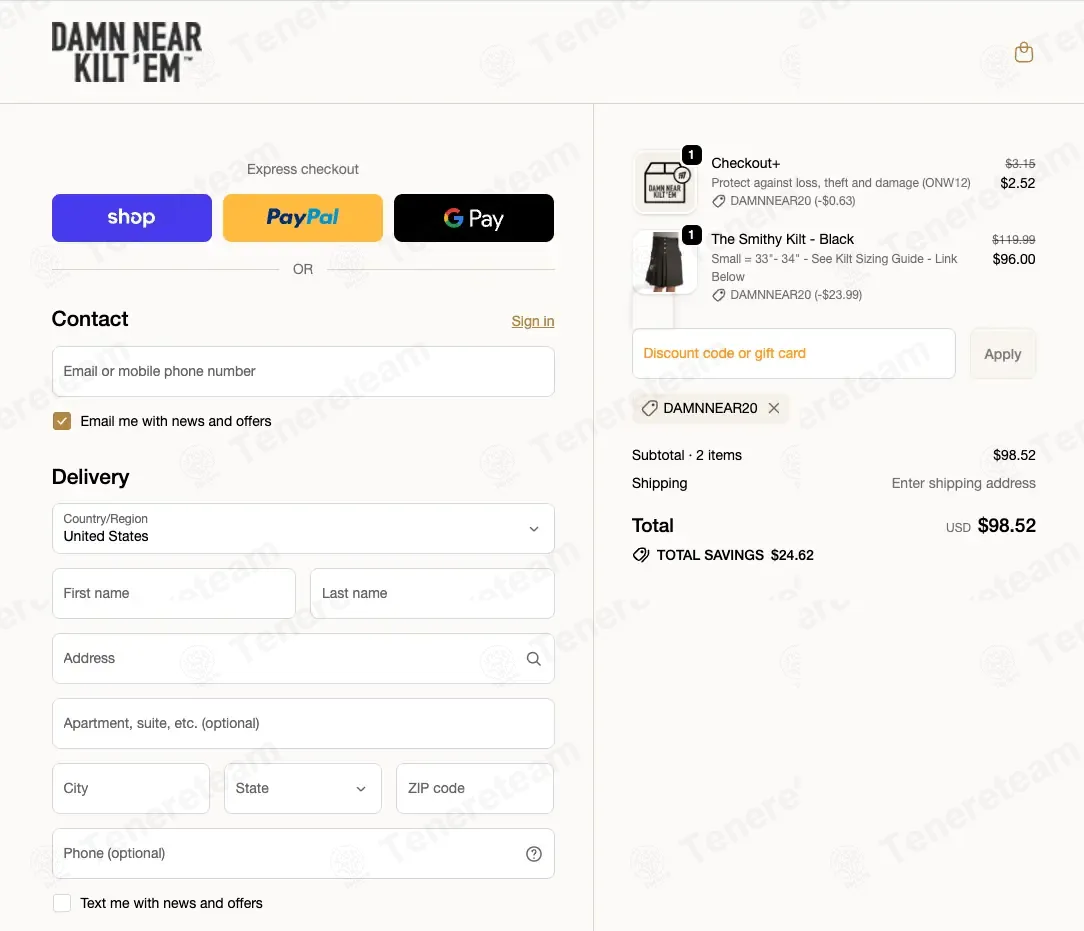Open the State dropdown
This screenshot has width=1084, height=931.
click(x=303, y=789)
